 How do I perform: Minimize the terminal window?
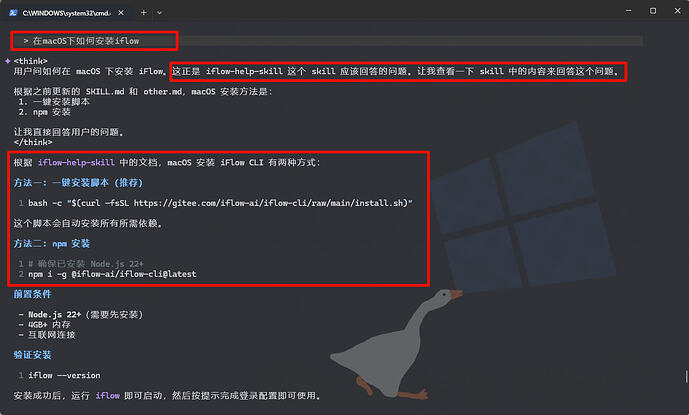(624, 11)
